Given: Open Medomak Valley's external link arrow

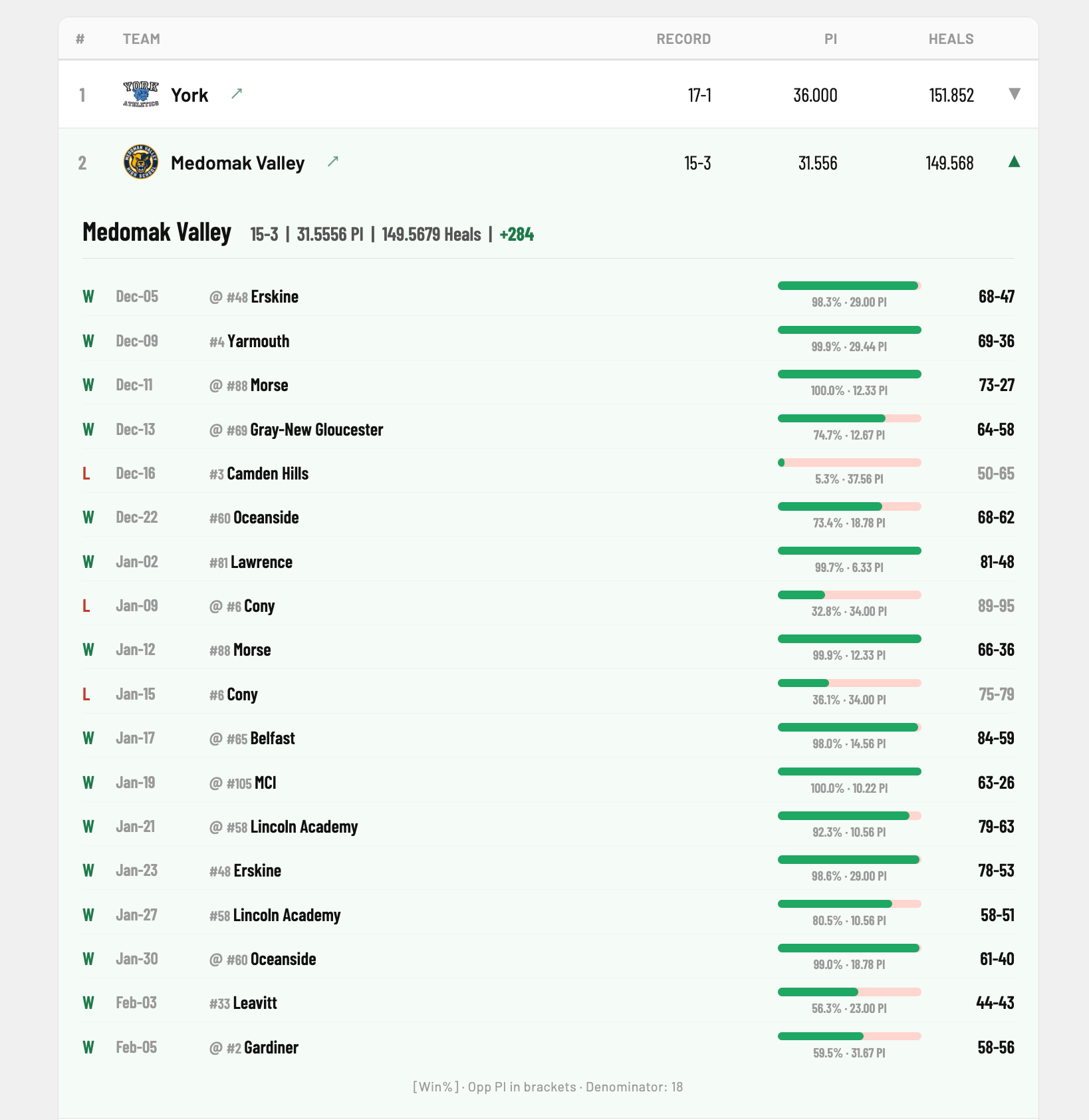Looking at the screenshot, I should pos(333,162).
